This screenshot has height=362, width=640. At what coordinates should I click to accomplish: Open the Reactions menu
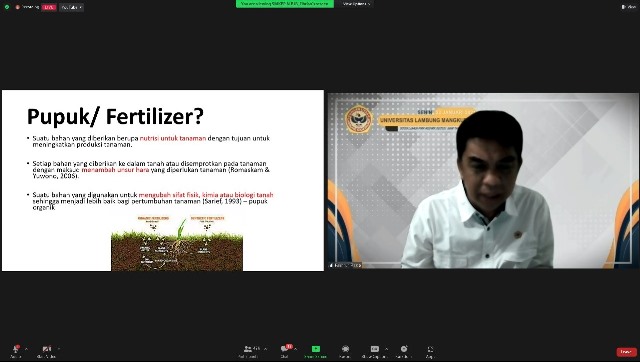(x=404, y=351)
